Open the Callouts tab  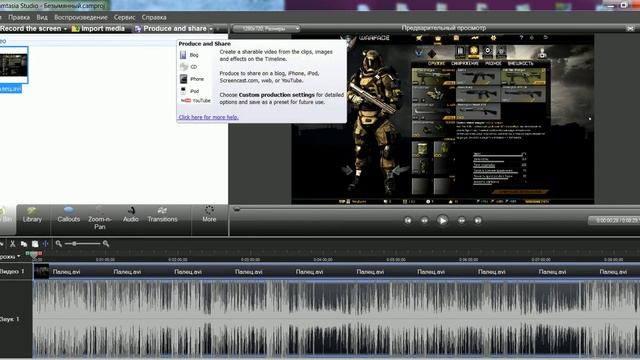(69, 216)
